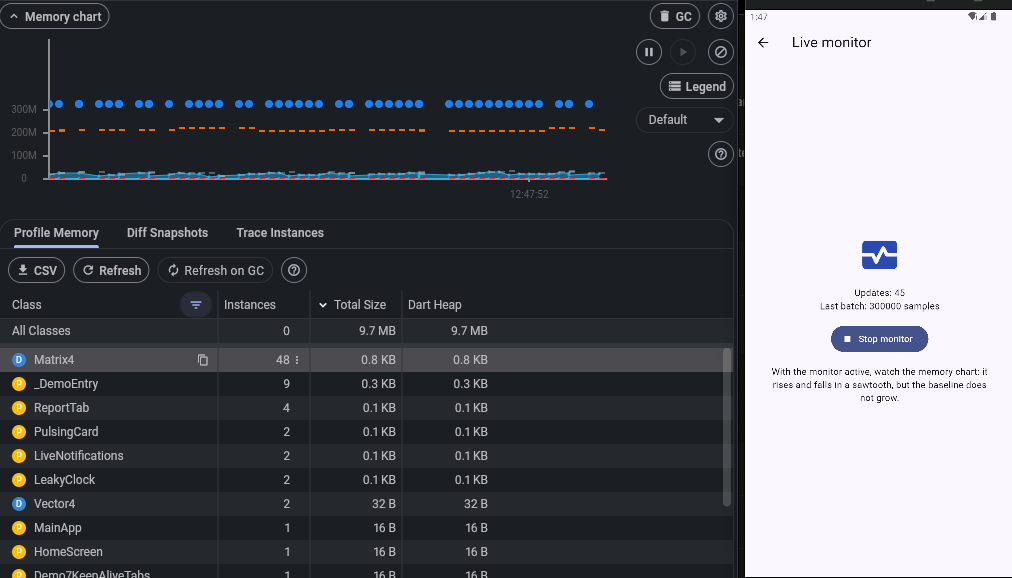Click the class table vertical scrollbar

point(727,427)
